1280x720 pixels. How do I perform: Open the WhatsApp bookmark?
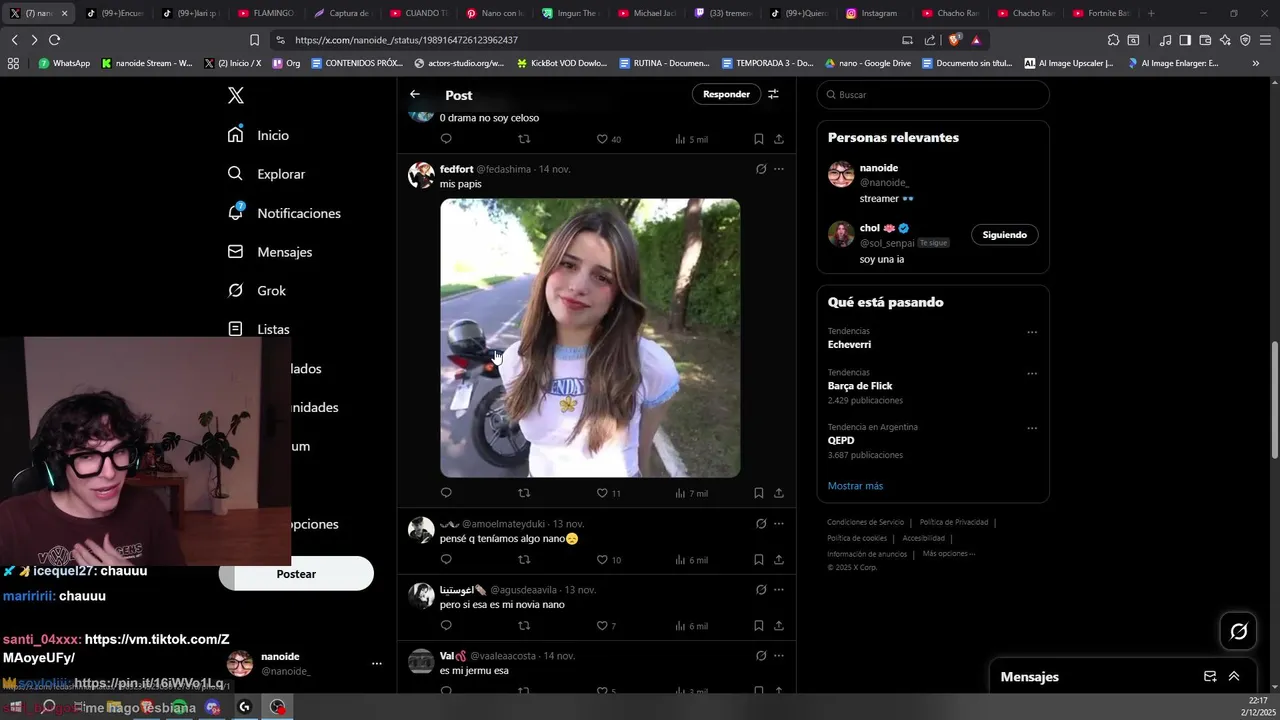click(64, 63)
